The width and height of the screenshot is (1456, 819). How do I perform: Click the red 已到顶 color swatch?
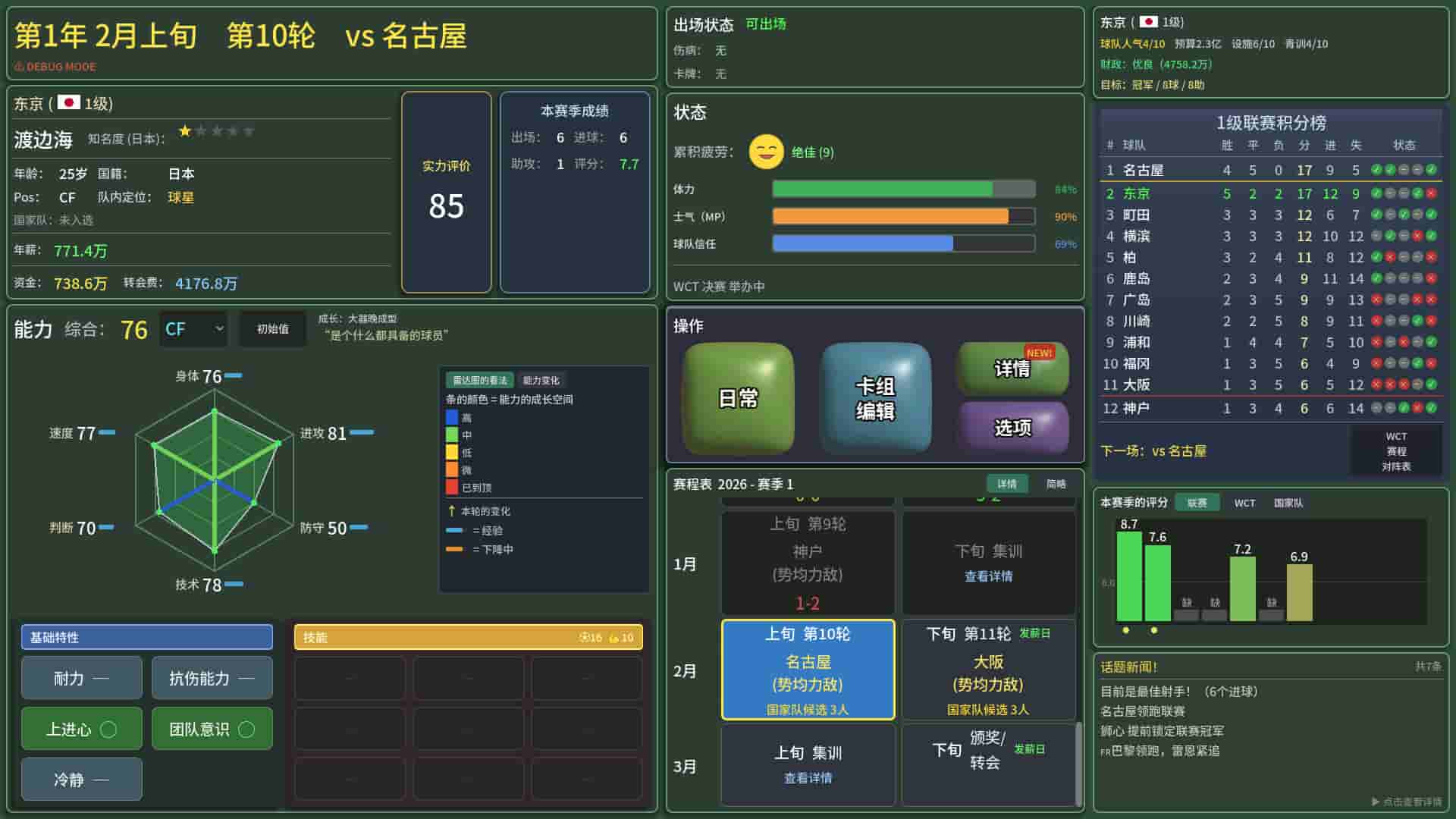452,487
